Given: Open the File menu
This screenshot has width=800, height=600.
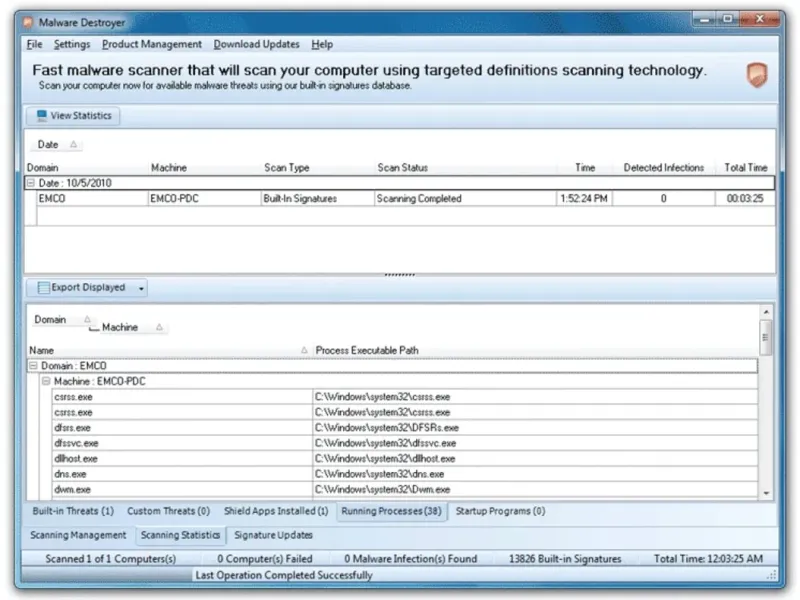Looking at the screenshot, I should (x=34, y=44).
